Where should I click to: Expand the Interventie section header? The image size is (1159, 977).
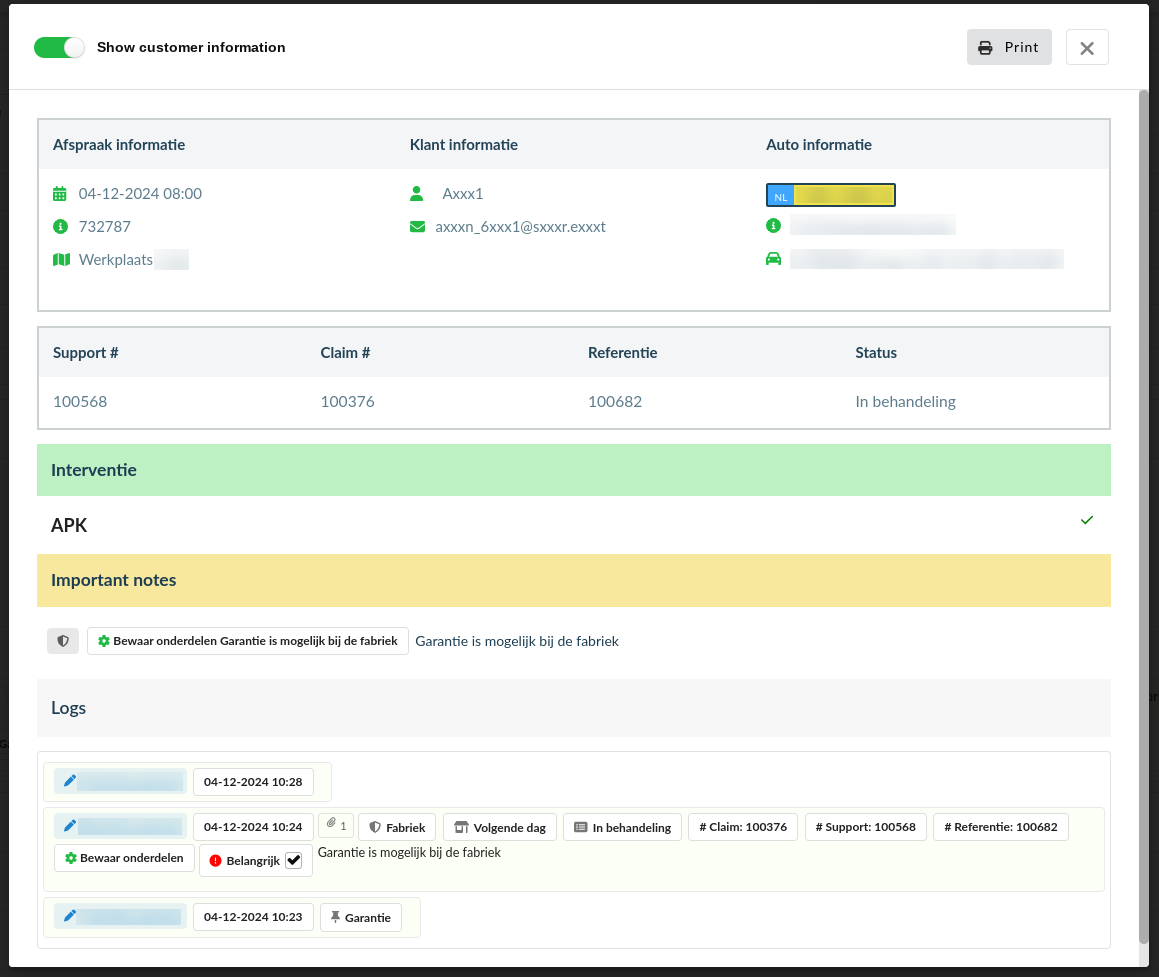[573, 470]
